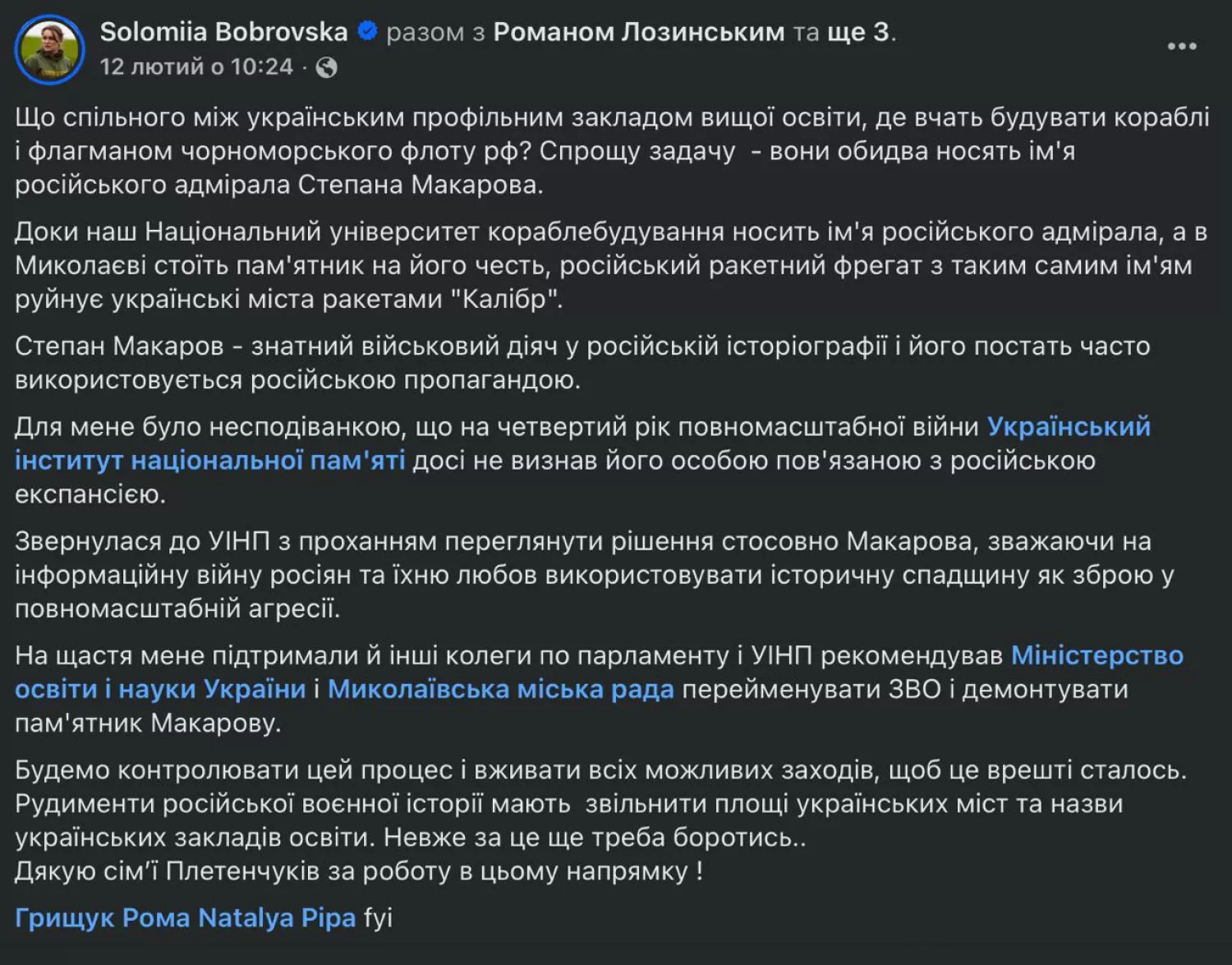
Task: Click the verified badge next to Solomiia Bobrovska
Action: 367,32
